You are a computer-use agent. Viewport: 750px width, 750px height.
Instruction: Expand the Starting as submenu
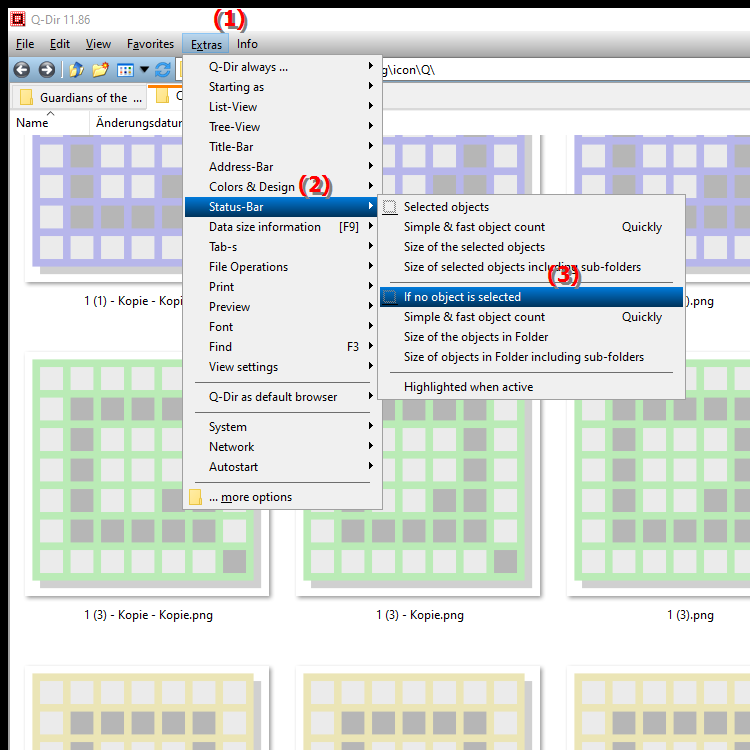[282, 87]
